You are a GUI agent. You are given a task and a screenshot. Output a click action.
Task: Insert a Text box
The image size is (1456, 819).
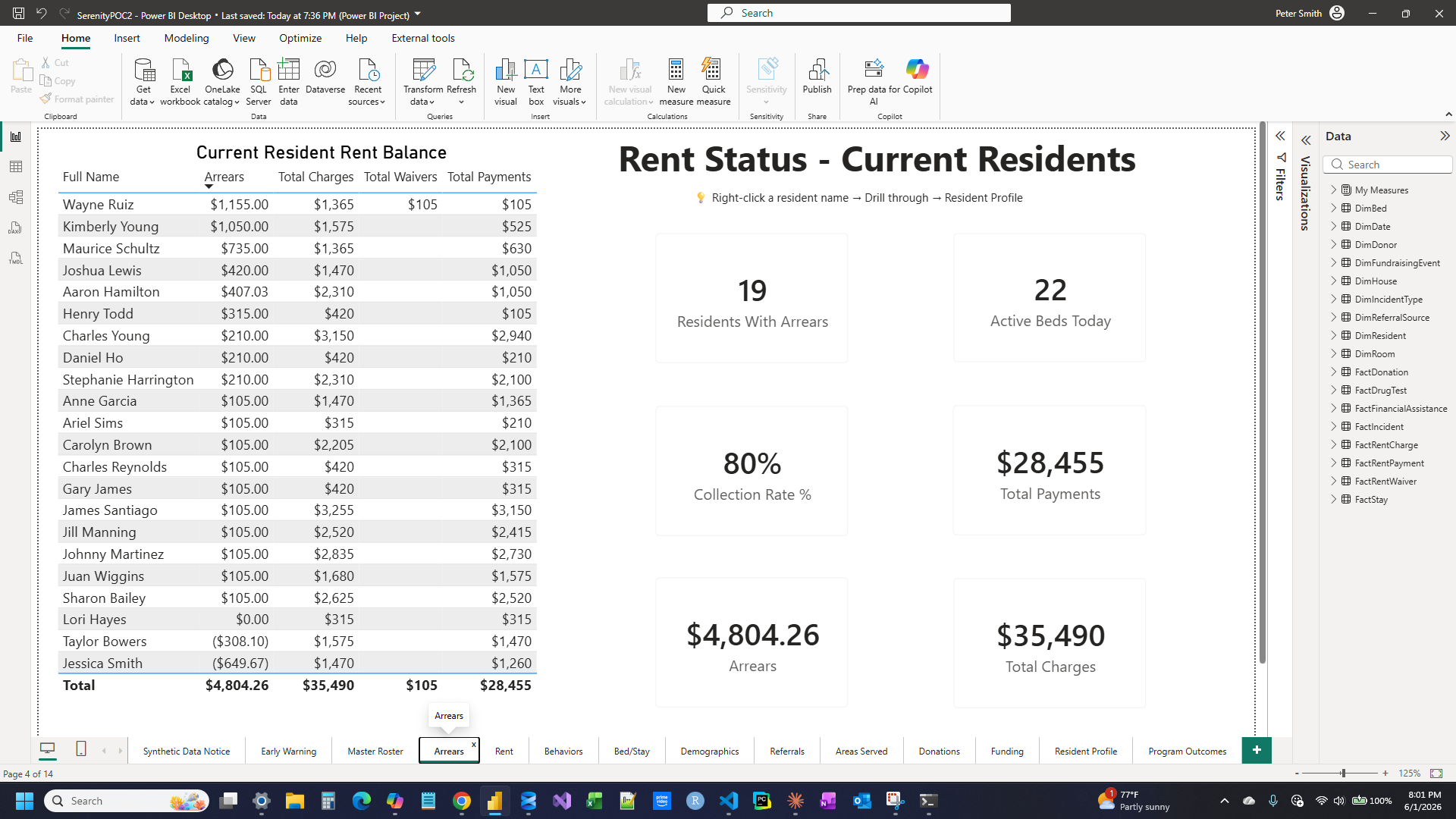[536, 82]
